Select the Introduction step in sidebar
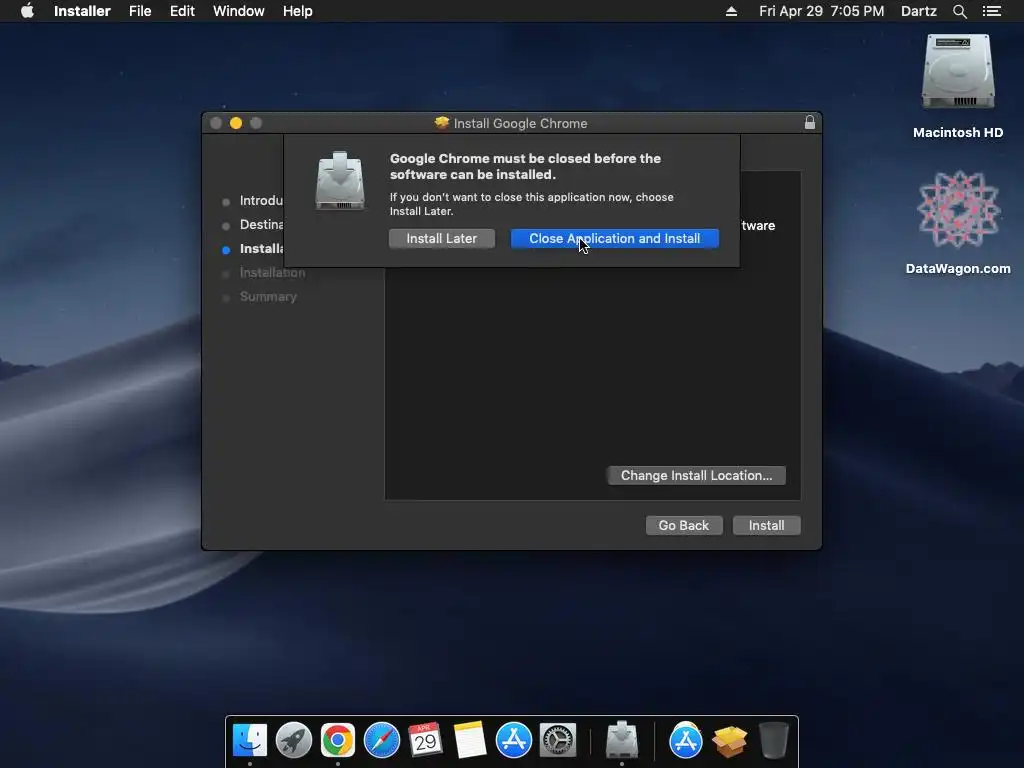1024x768 pixels. [252, 200]
